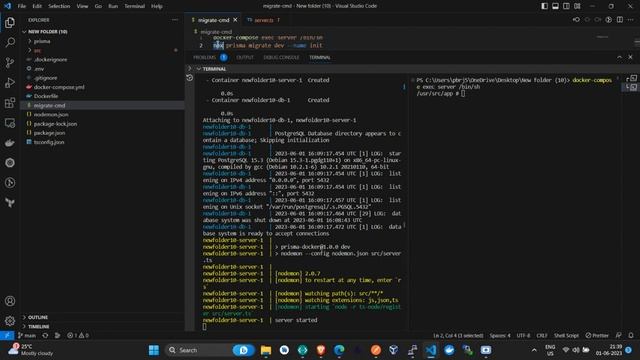
Task: Click the remote window indicator in status bar
Action: [7, 336]
